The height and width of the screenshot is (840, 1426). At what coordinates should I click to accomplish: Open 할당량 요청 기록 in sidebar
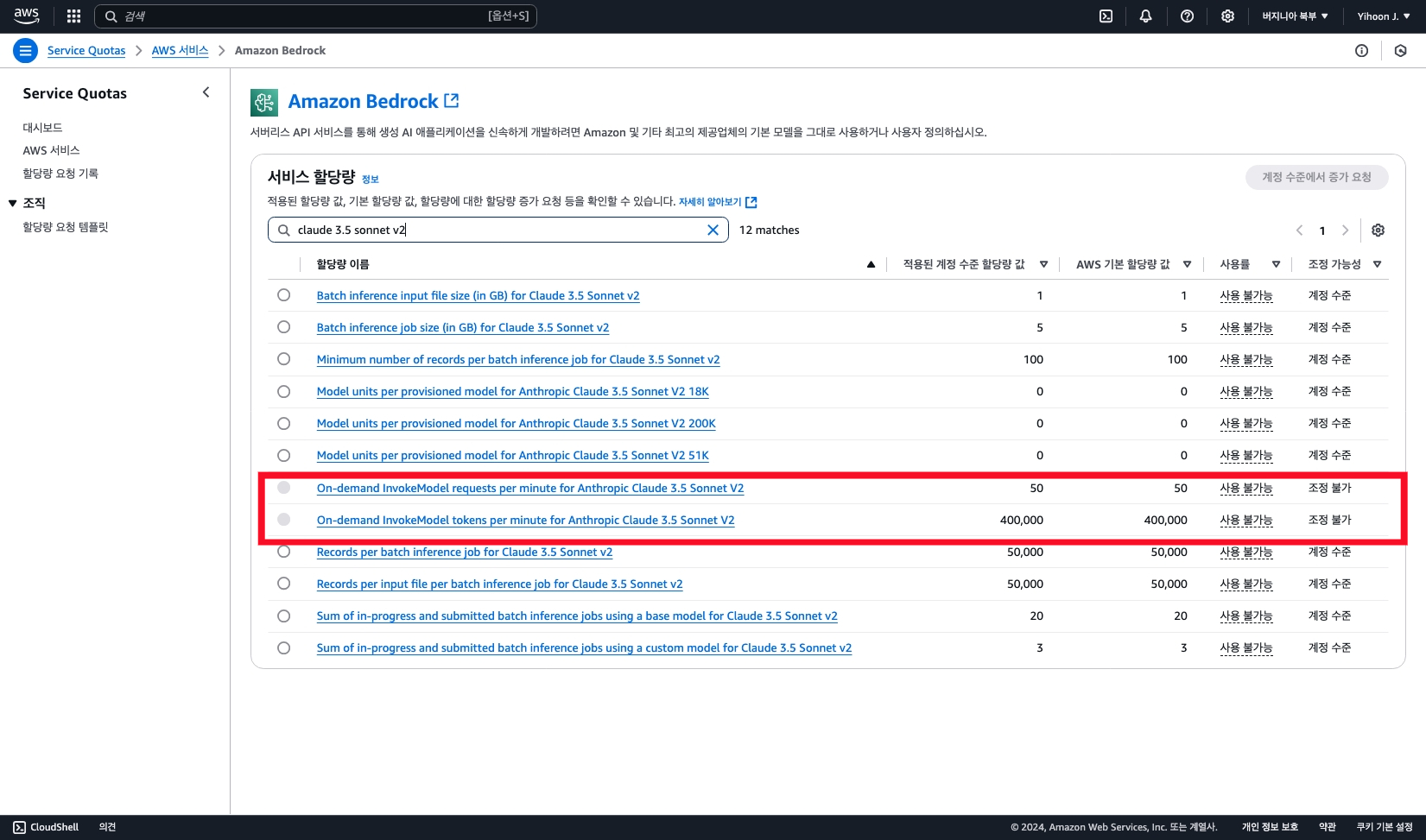60,174
